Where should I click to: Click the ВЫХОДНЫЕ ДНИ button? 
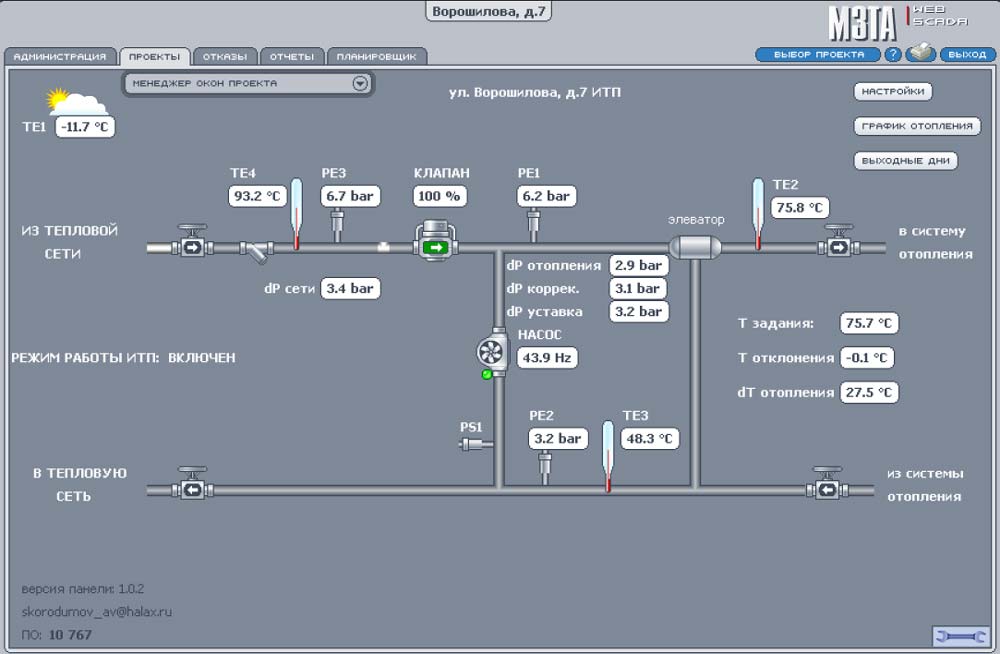(x=906, y=160)
